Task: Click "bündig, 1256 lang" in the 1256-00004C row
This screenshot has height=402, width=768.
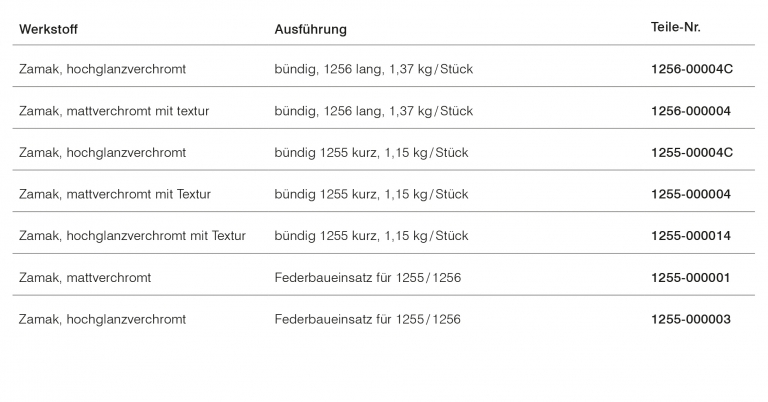Action: (373, 69)
